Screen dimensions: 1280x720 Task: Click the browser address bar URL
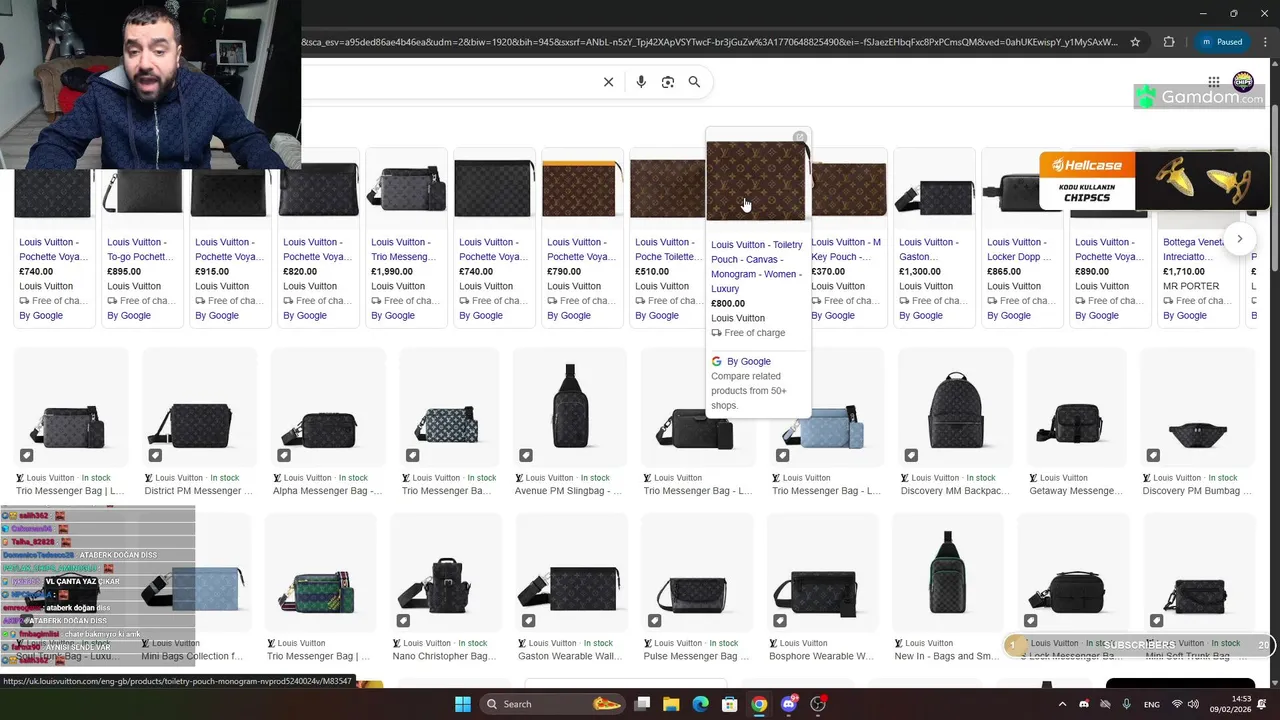click(710, 42)
